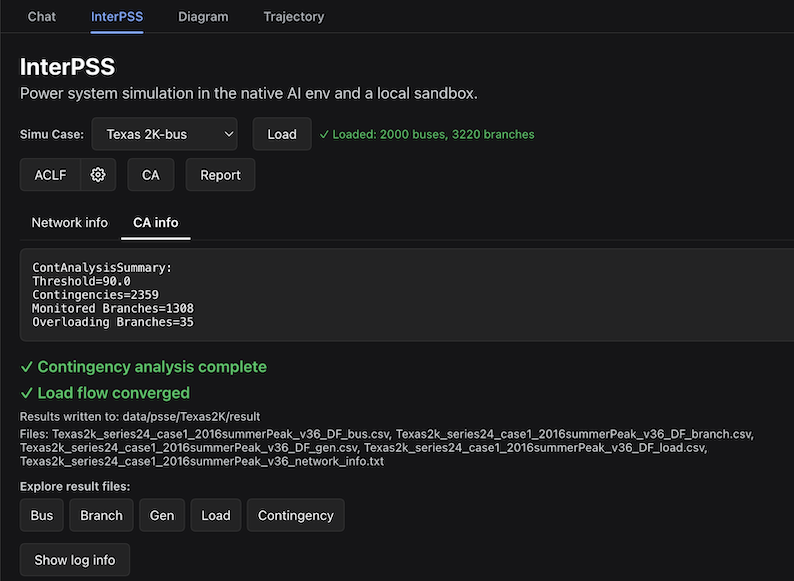Click the 'Threshold=90.0' line
This screenshot has height=581, width=794.
pyautogui.click(x=81, y=281)
